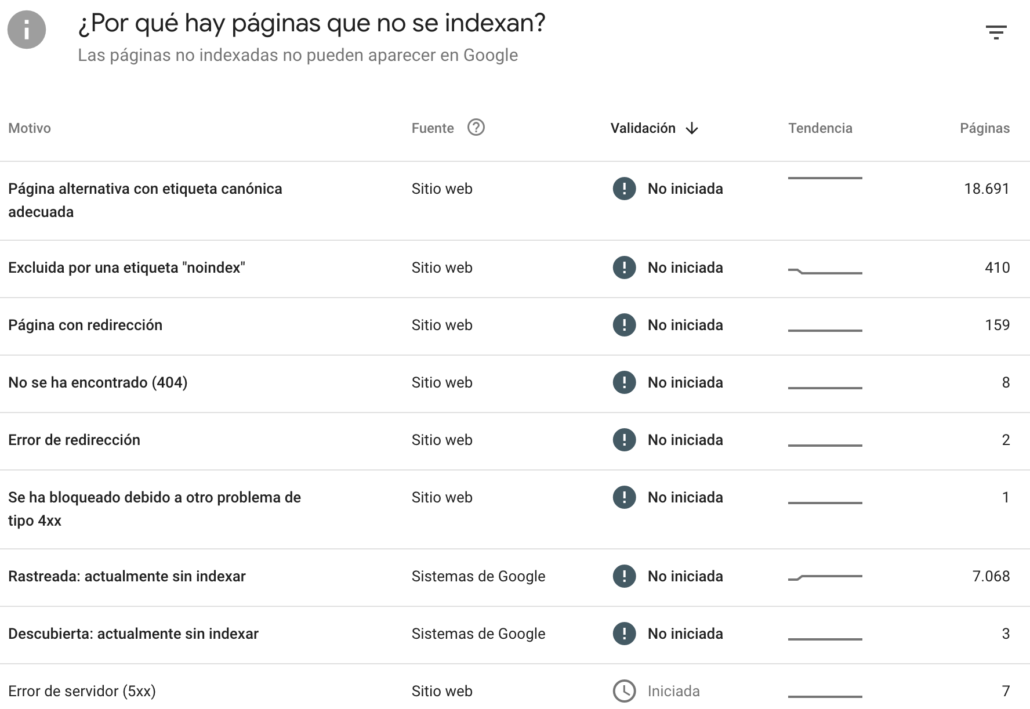
Task: Click the info icon beside the heading
Action: click(x=27, y=32)
